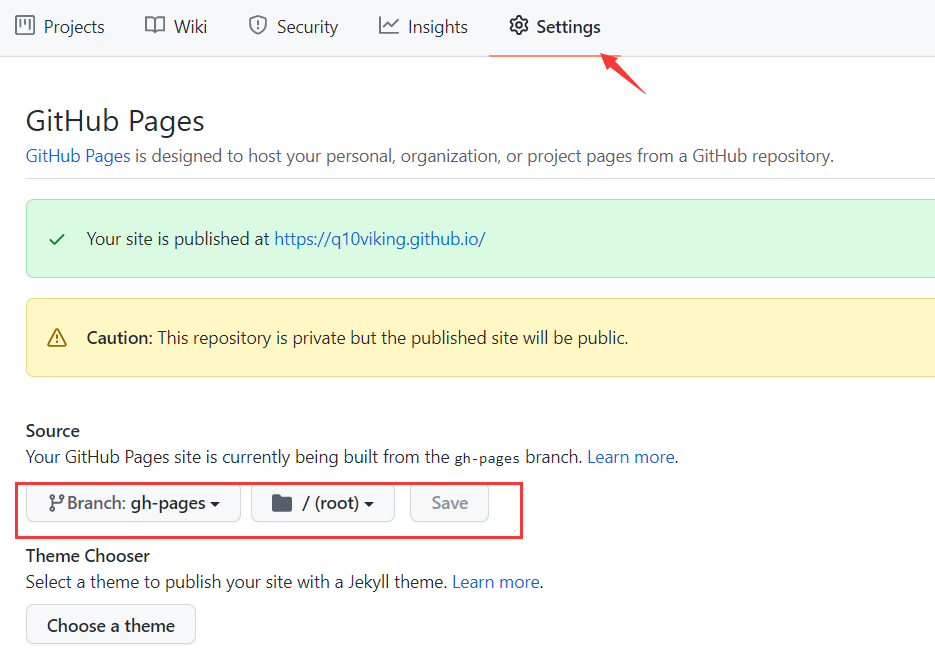Click the git branch icon in Source selector
This screenshot has width=935, height=650.
(x=56, y=503)
